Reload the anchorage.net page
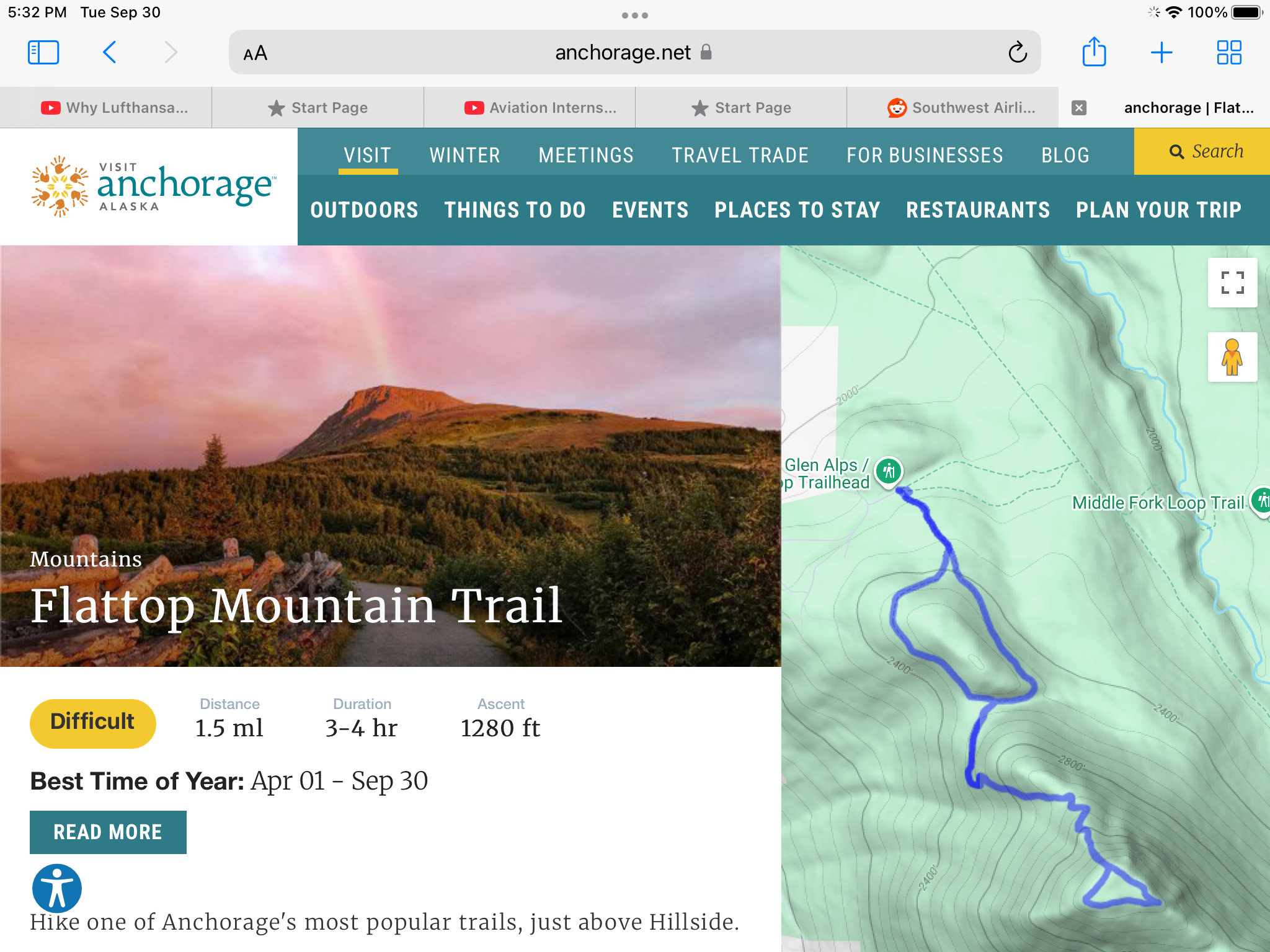Image resolution: width=1270 pixels, height=952 pixels. point(1017,53)
